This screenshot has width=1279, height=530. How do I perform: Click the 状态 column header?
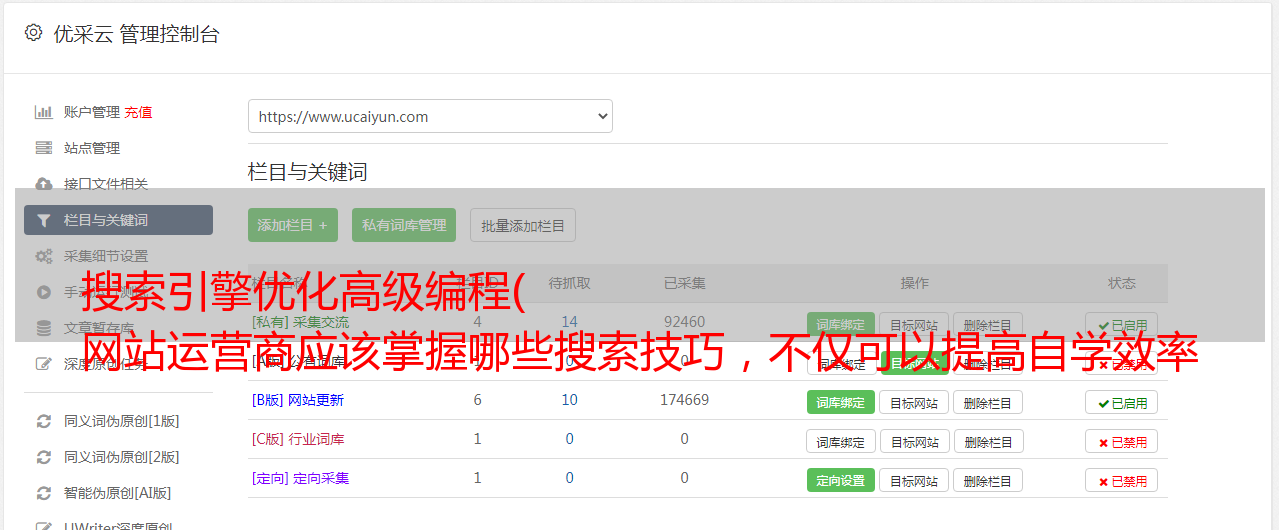pyautogui.click(x=1122, y=283)
